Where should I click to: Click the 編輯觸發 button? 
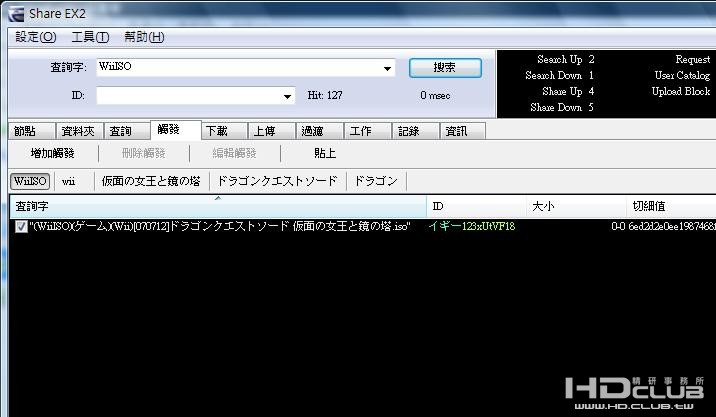[235, 153]
